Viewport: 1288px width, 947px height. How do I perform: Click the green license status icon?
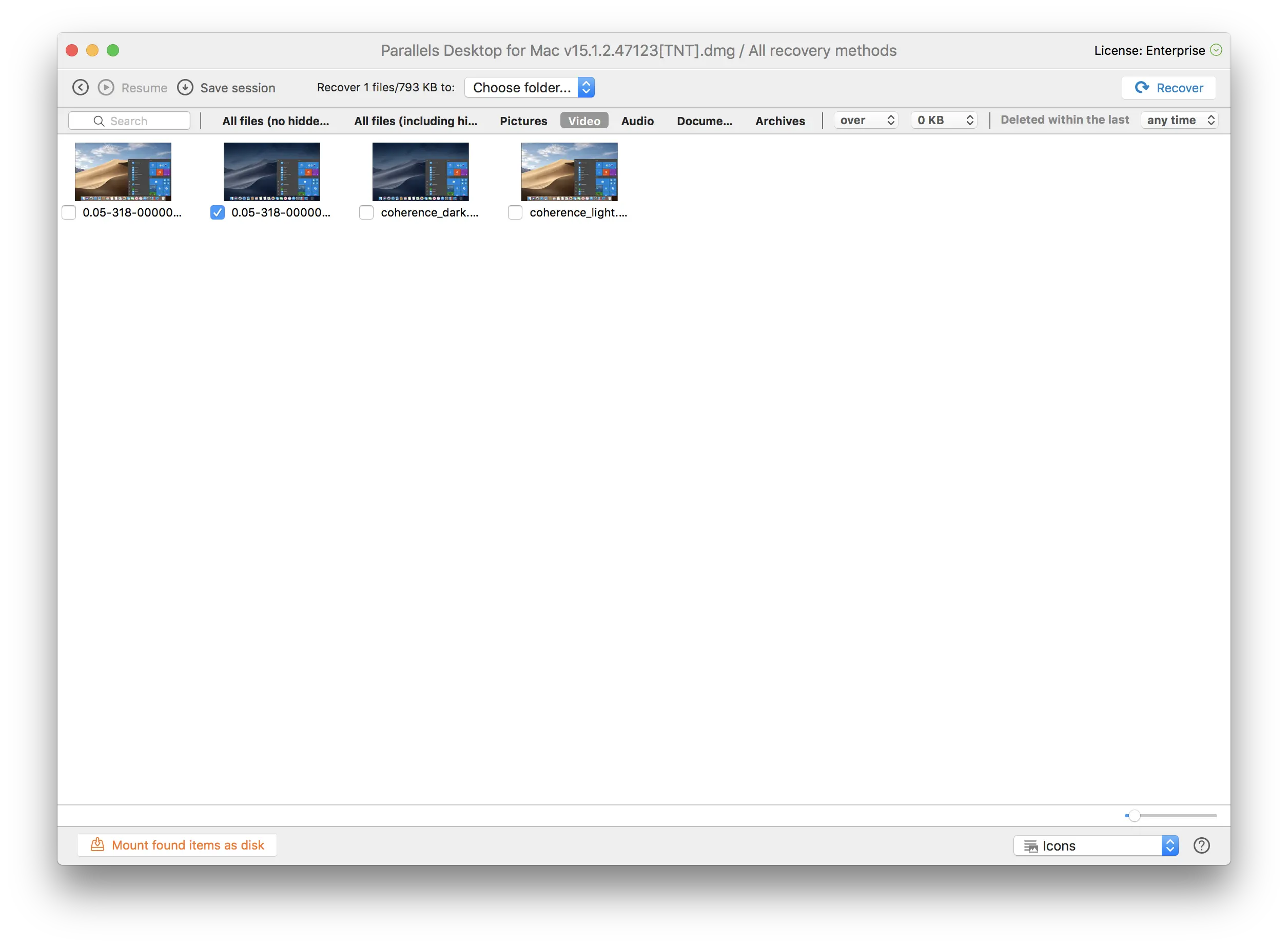click(x=1216, y=50)
